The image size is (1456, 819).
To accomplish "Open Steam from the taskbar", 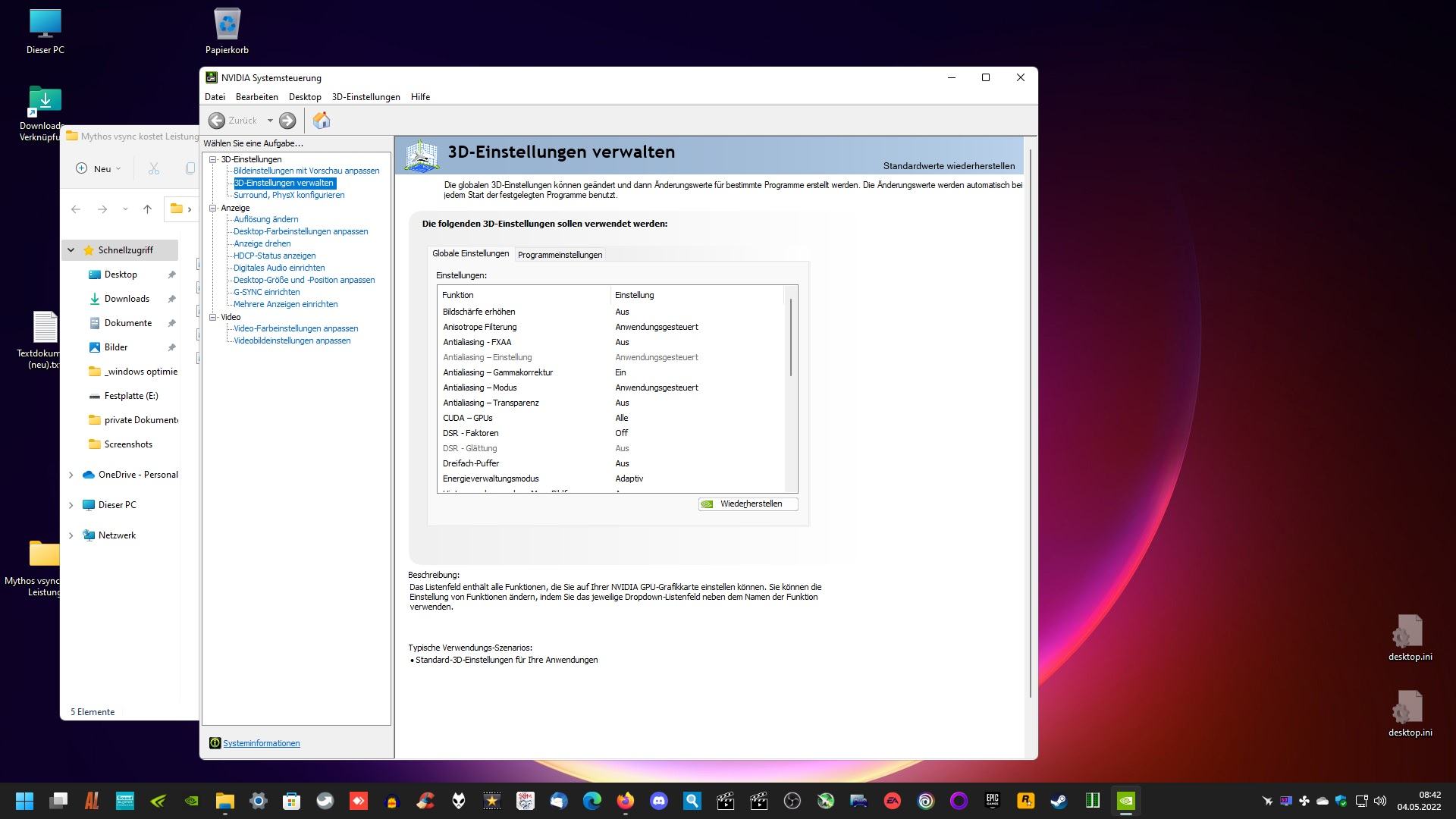I will 1059,801.
